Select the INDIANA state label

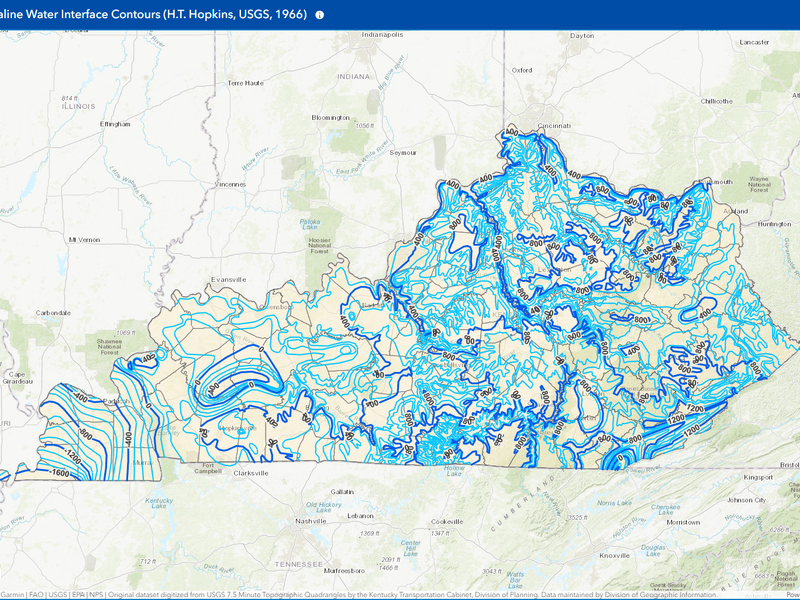click(x=354, y=77)
